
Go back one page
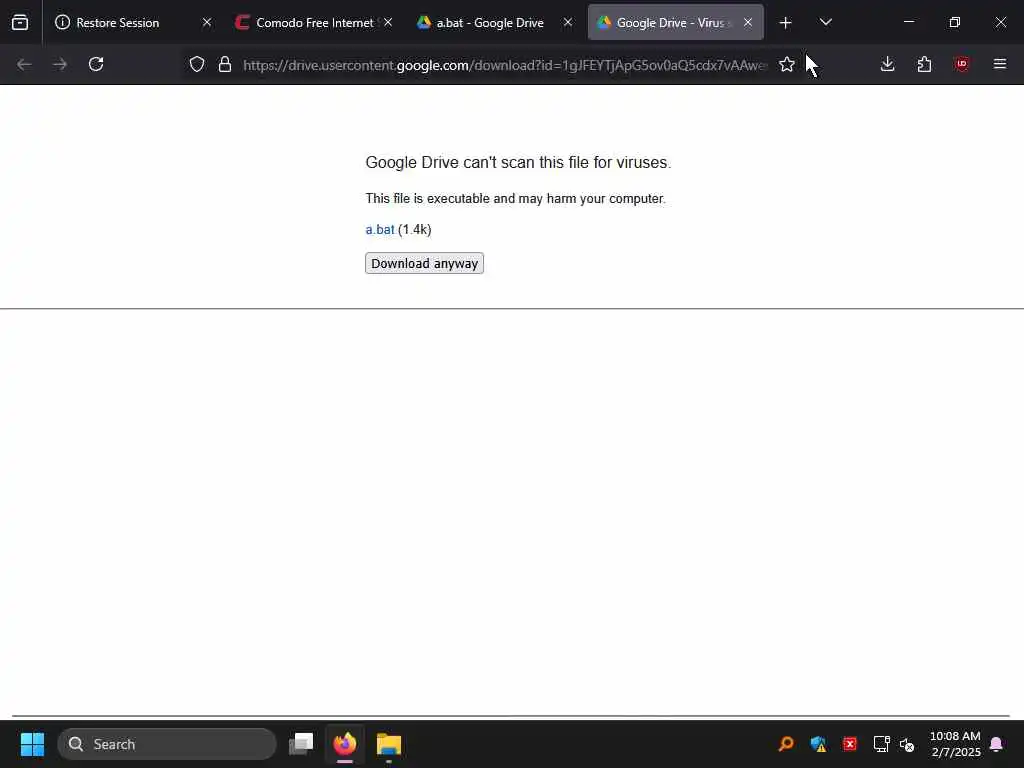(x=24, y=64)
